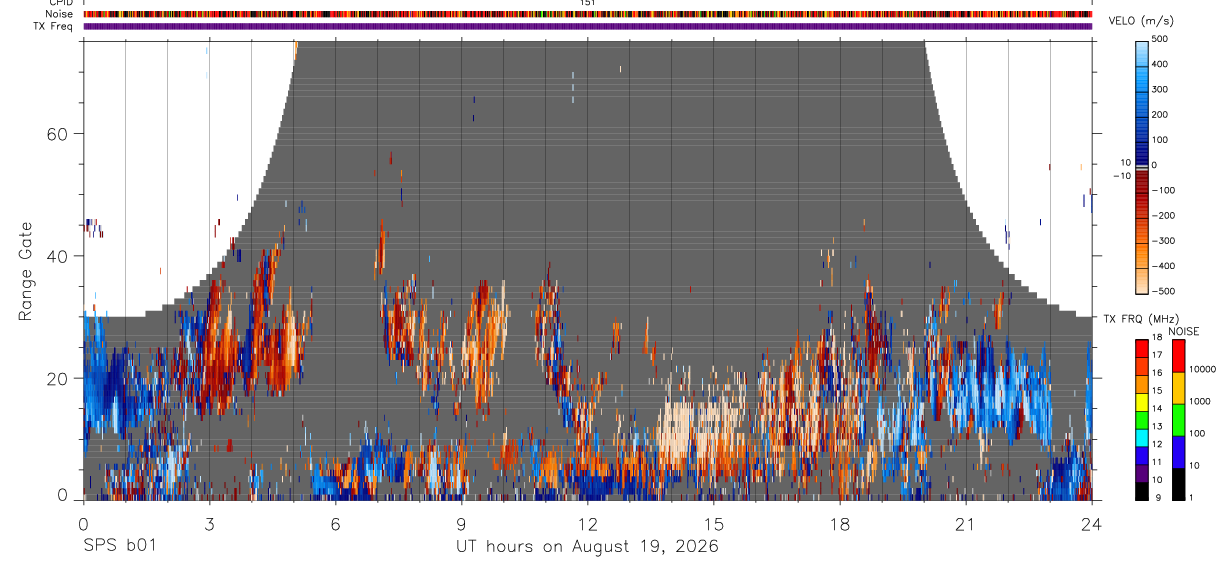Image resolution: width=1228 pixels, height=567 pixels.
Task: Click the NOISE color scale bar
Action: pyautogui.click(x=1178, y=418)
